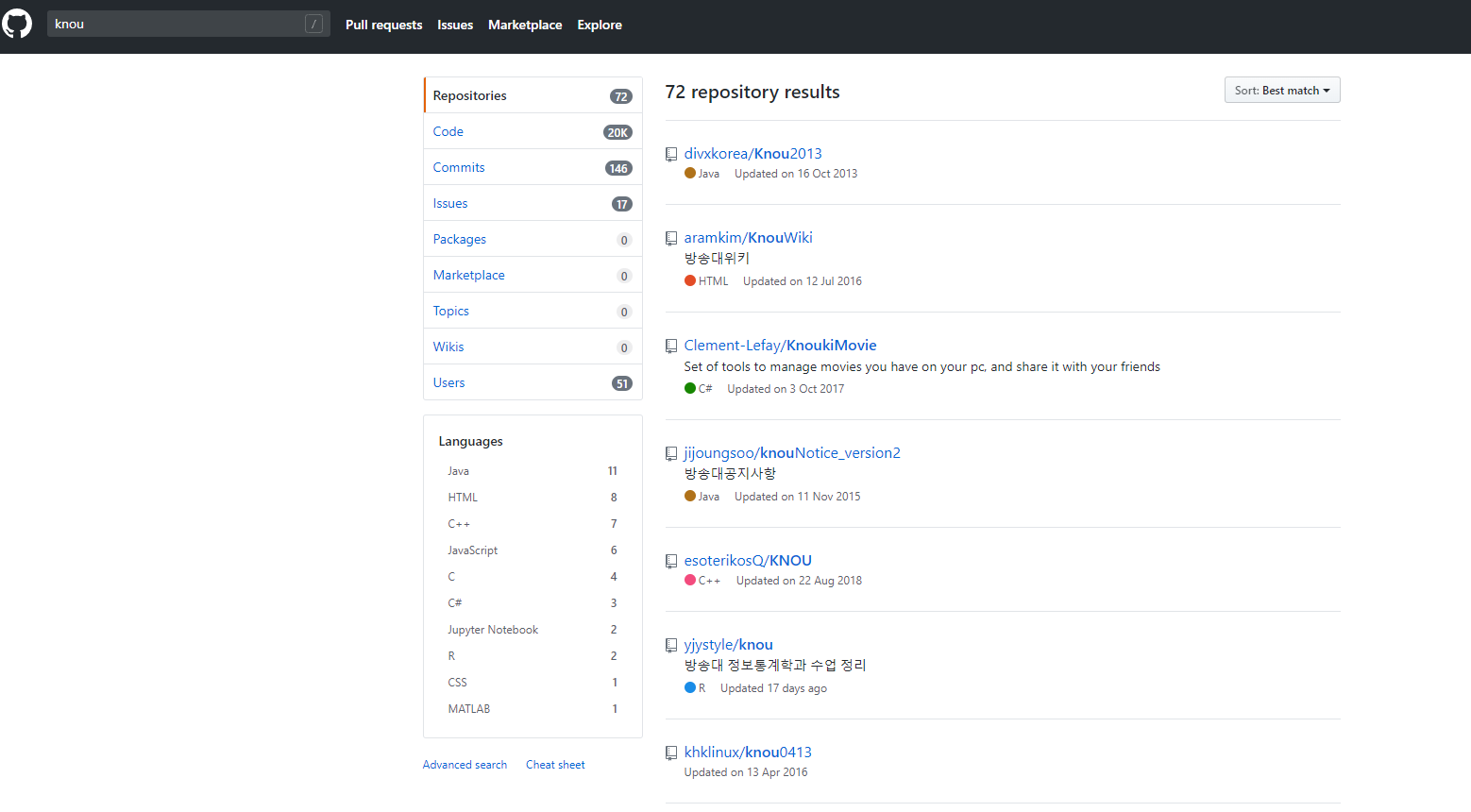This screenshot has height=812, width=1471.
Task: Open Clement-Lefay/KnoukiMovie repository
Action: [x=780, y=346]
